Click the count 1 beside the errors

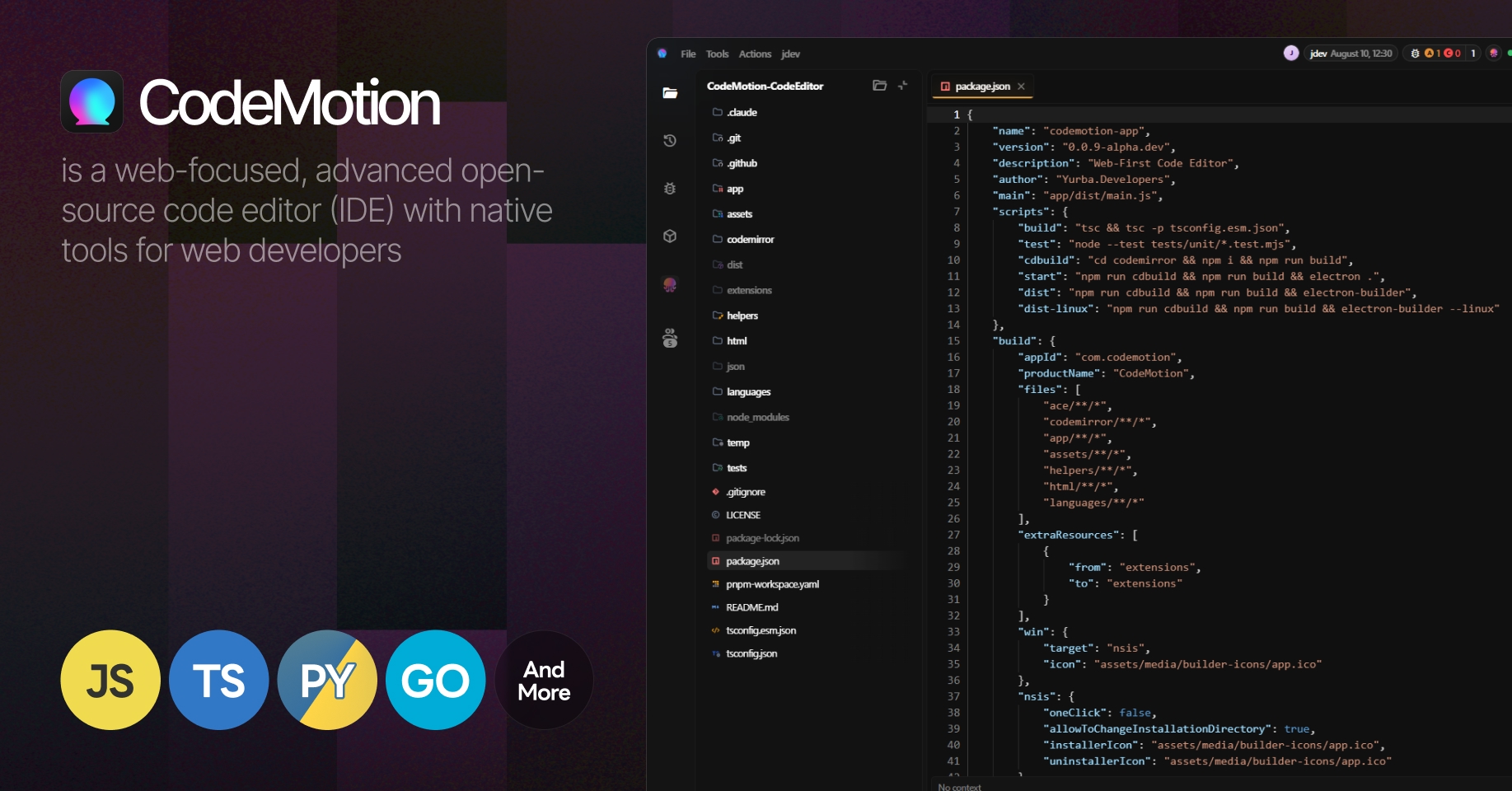[x=1473, y=54]
